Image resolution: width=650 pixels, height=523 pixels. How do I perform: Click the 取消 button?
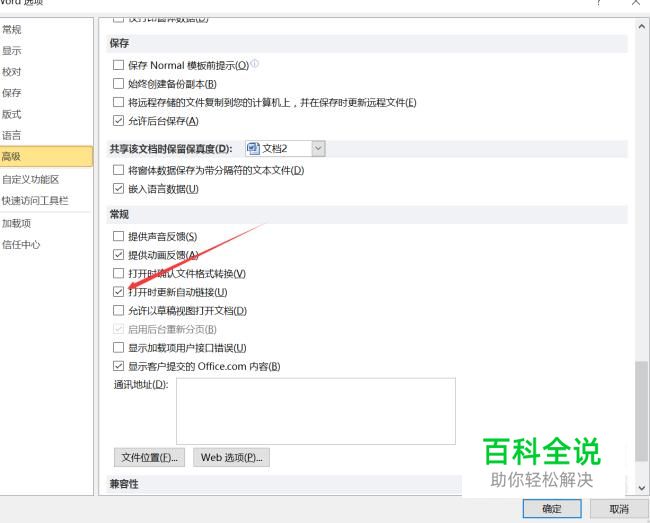tap(619, 508)
